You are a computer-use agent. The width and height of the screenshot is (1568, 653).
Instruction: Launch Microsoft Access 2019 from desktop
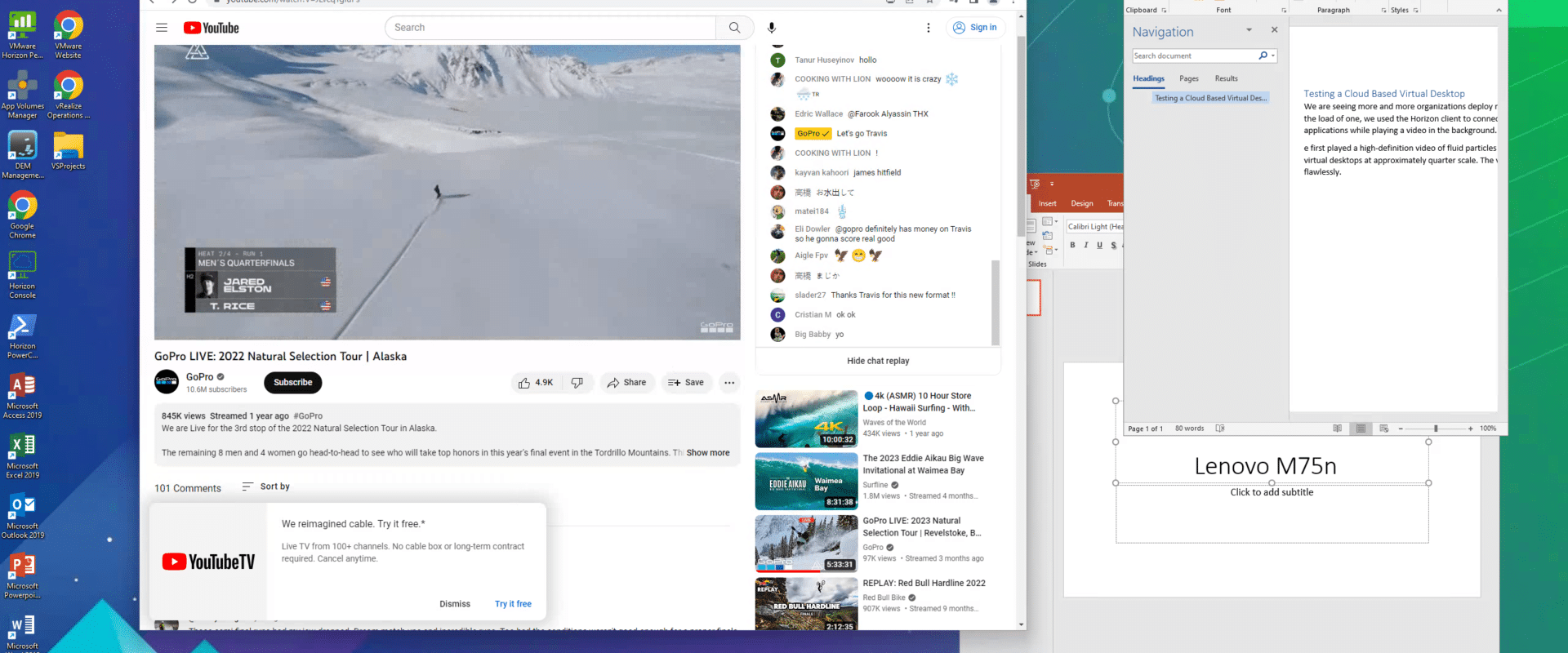[x=22, y=395]
